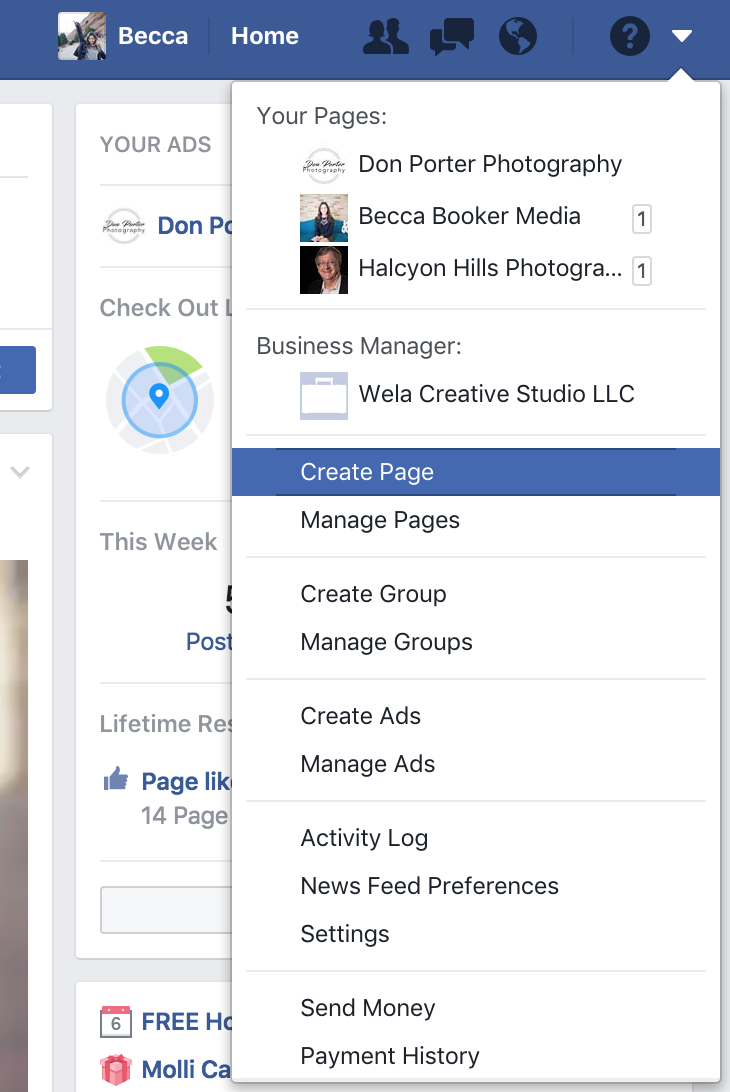This screenshot has width=730, height=1092.
Task: Click the empty input box under Page likes
Action: point(166,910)
